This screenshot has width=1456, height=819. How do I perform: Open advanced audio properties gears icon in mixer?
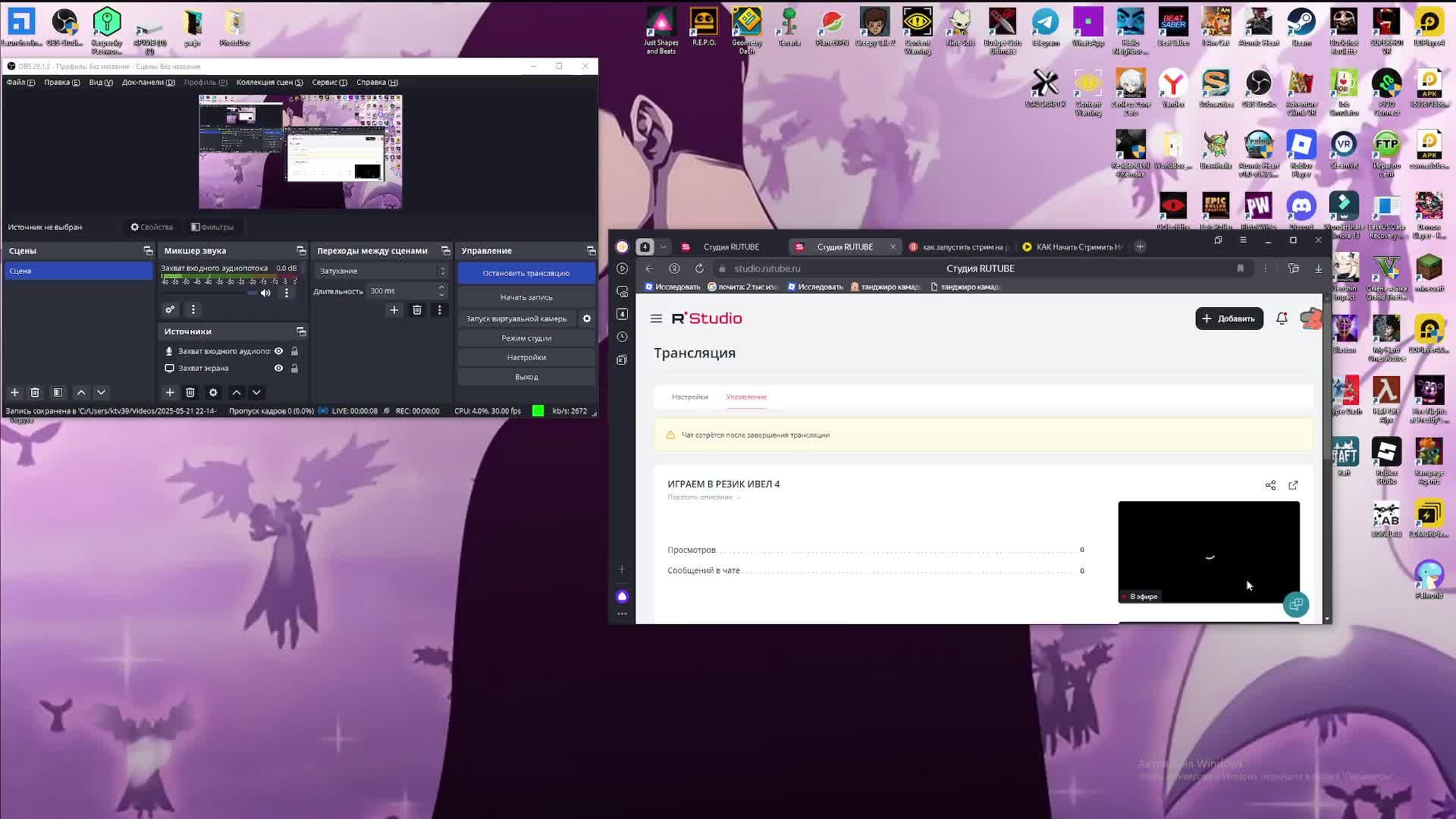pos(170,309)
